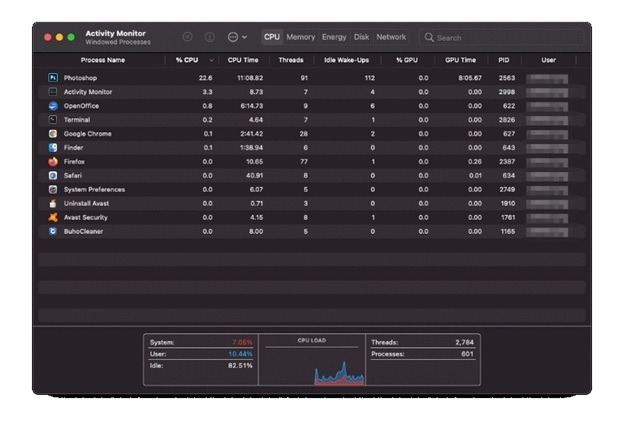
Task: Click the inspect process info toolbar icon
Action: (210, 37)
